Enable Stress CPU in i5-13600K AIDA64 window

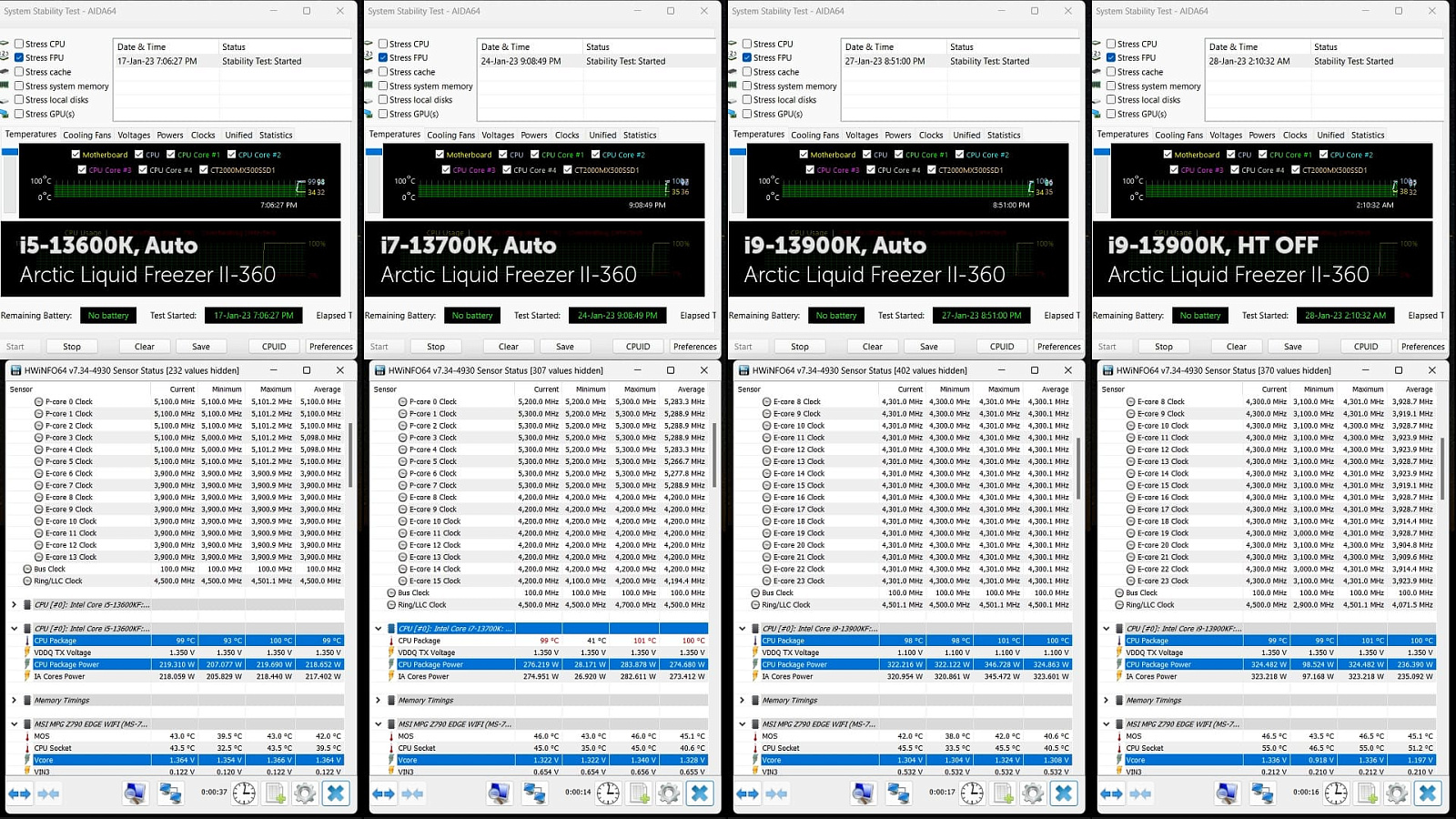(x=19, y=44)
